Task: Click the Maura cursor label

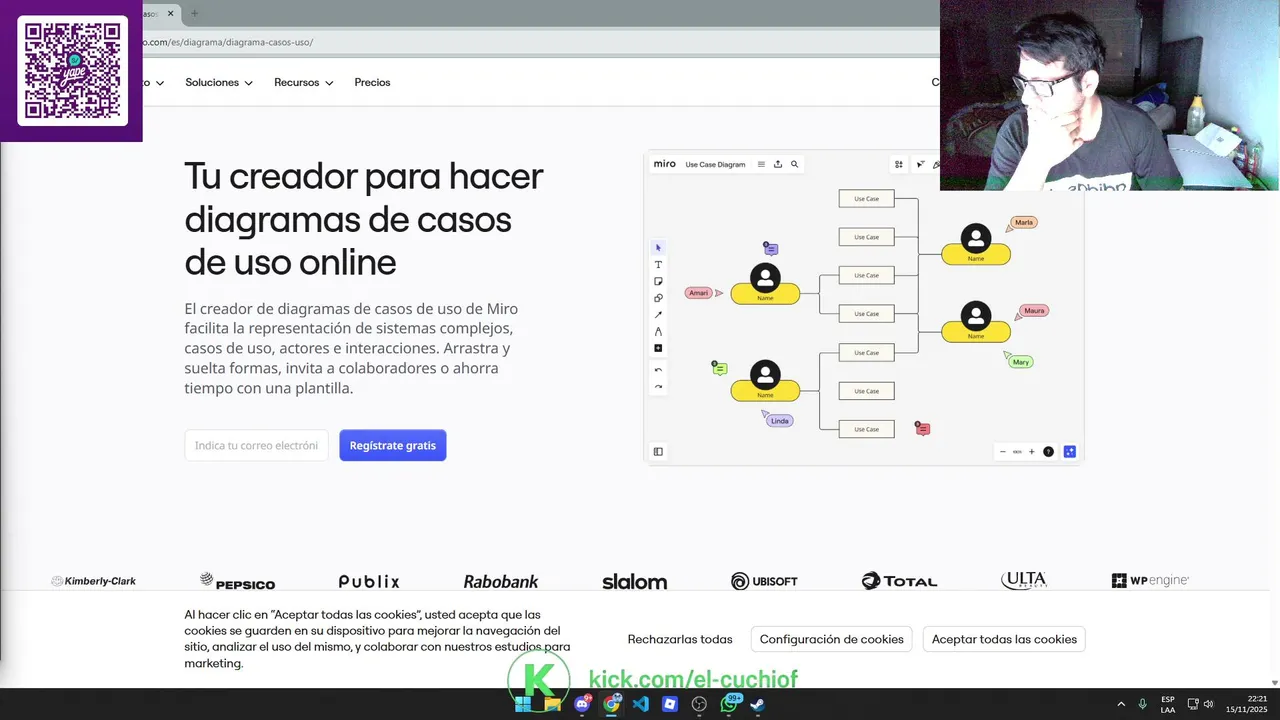Action: tap(1034, 311)
